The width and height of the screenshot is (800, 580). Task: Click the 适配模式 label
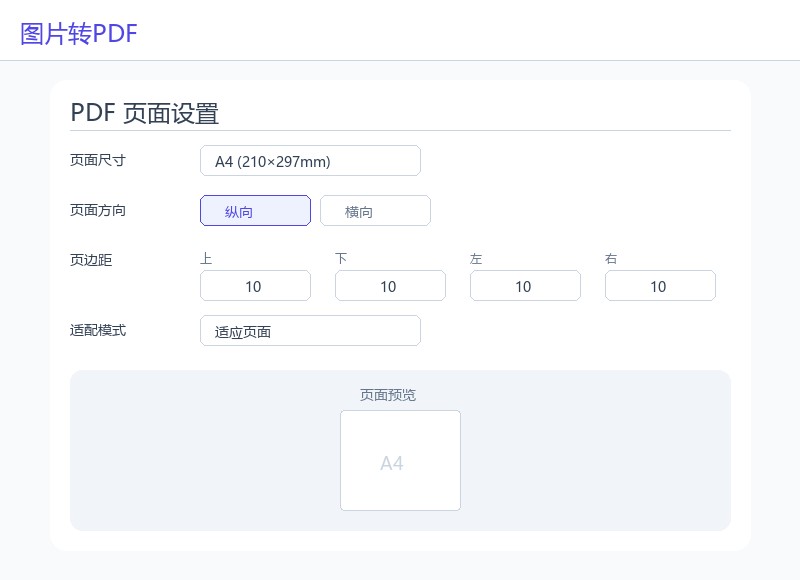pos(98,331)
